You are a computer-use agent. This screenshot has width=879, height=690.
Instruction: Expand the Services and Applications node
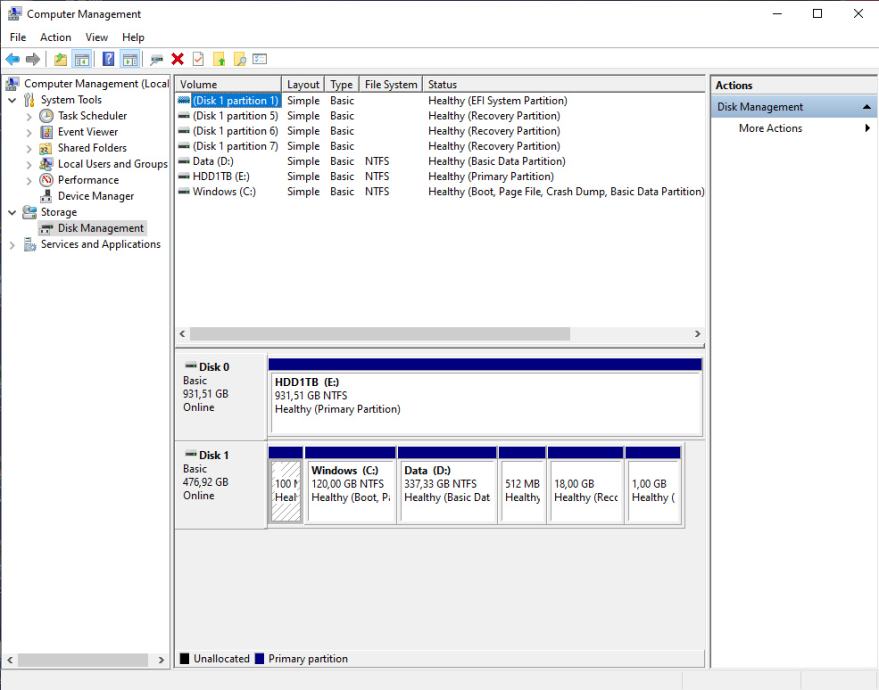coord(12,244)
